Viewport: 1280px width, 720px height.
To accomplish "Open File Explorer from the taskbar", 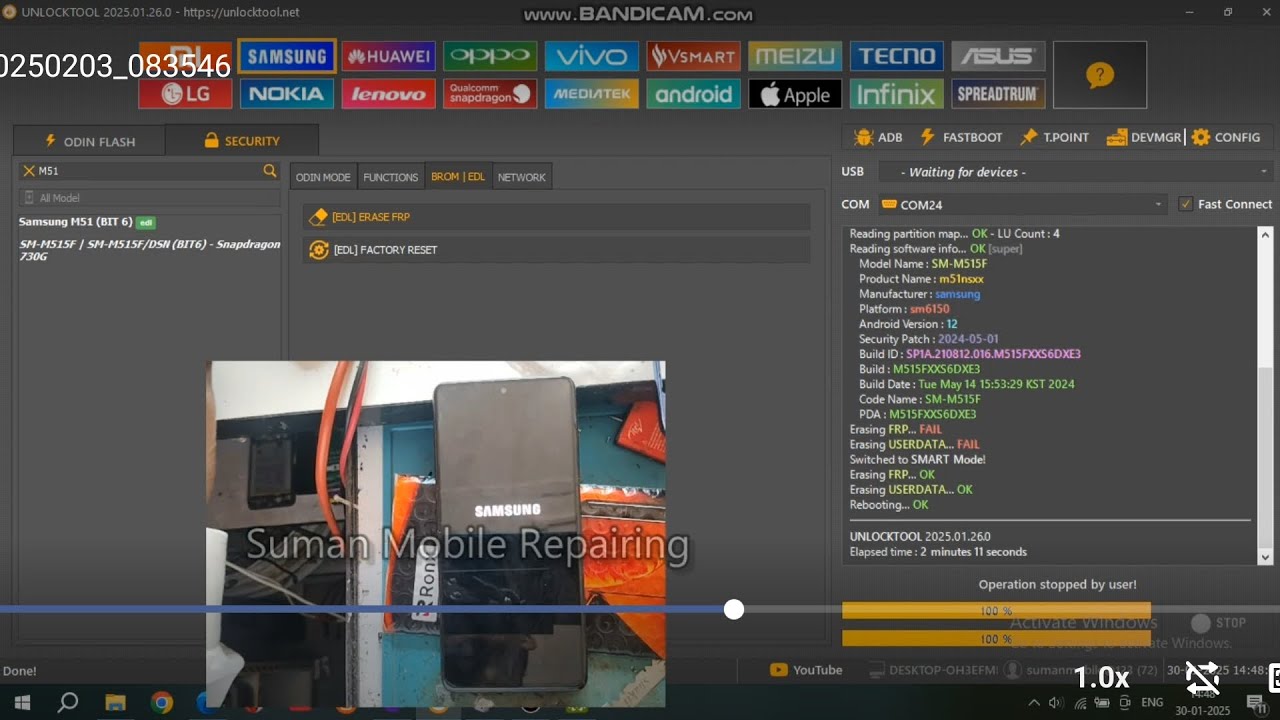I will tap(115, 703).
